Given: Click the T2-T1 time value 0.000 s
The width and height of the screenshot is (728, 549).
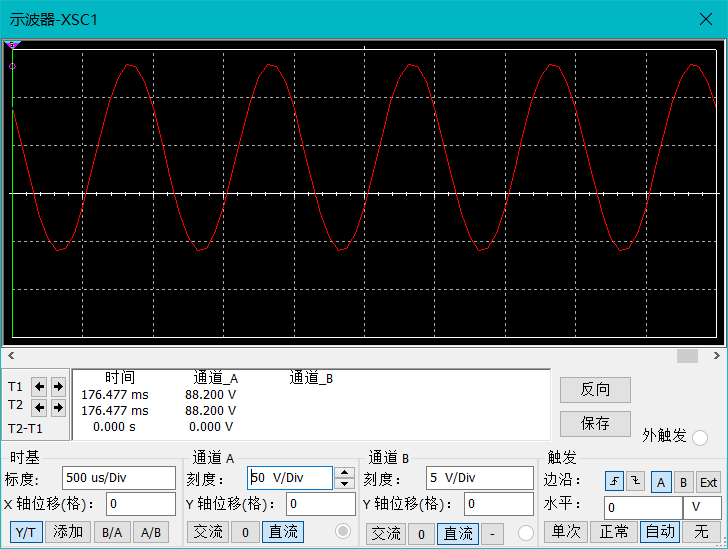Looking at the screenshot, I should coord(114,427).
